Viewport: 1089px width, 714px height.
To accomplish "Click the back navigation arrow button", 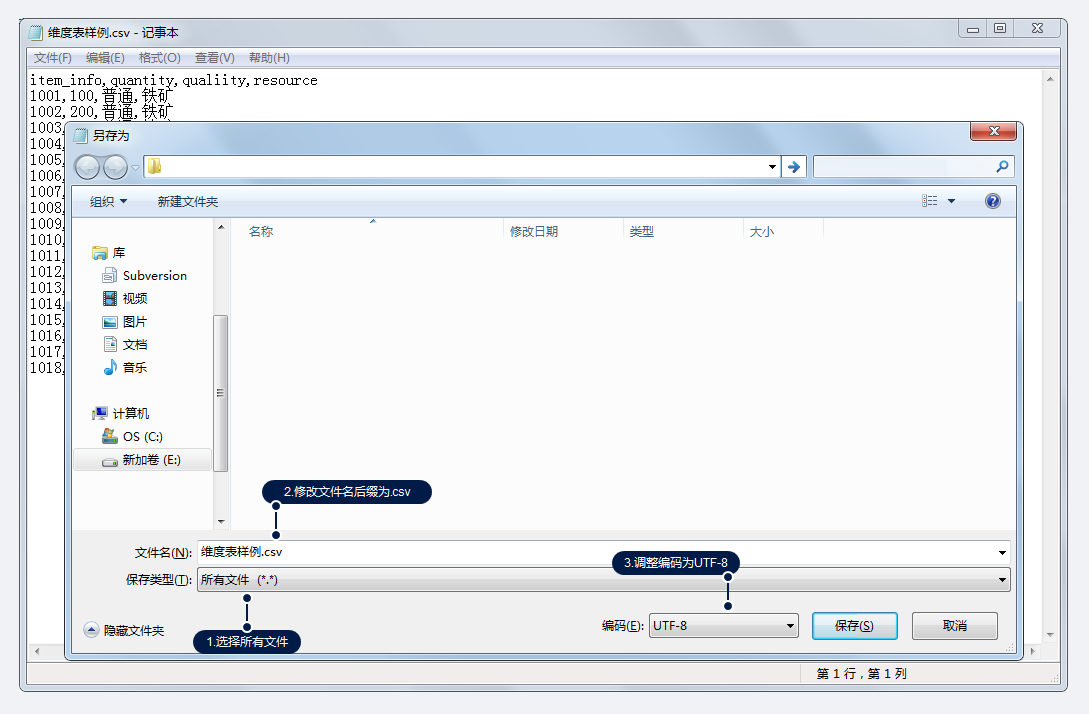I will point(88,167).
